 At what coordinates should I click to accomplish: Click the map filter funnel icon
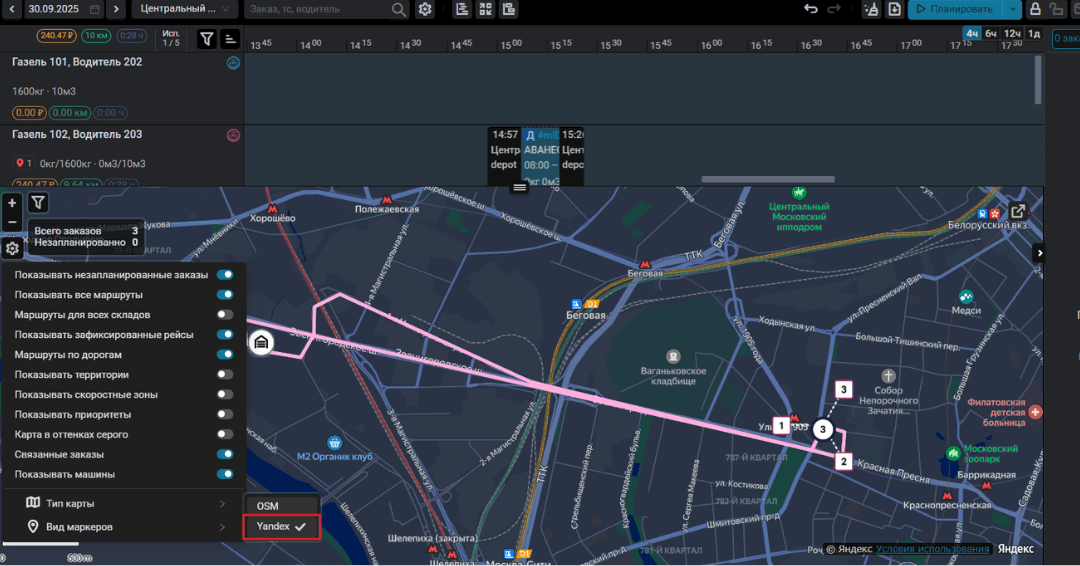pyautogui.click(x=38, y=202)
